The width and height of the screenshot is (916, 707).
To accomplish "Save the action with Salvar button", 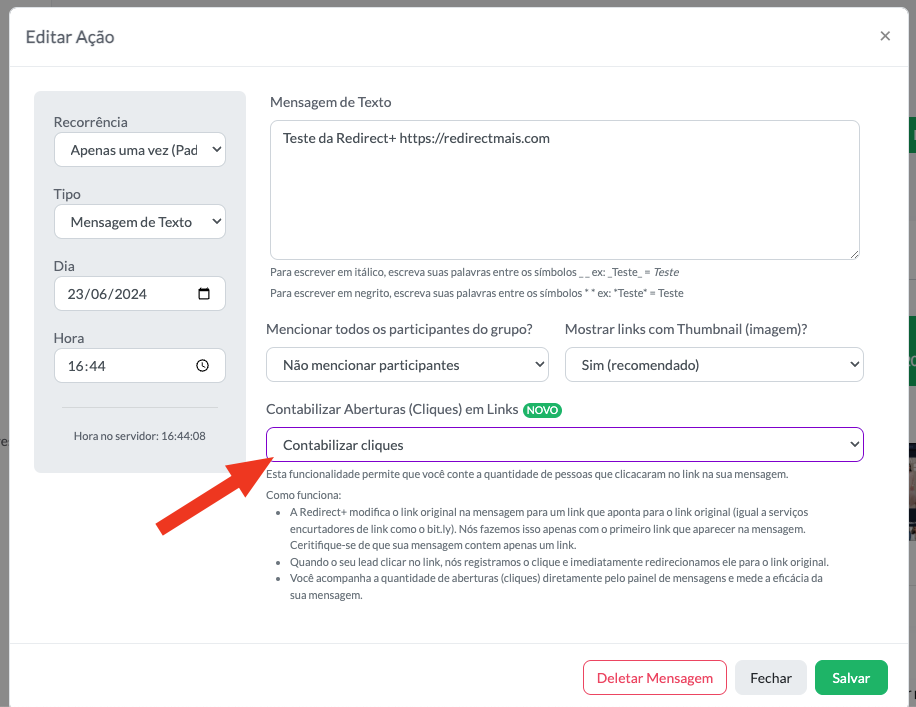I will (851, 678).
